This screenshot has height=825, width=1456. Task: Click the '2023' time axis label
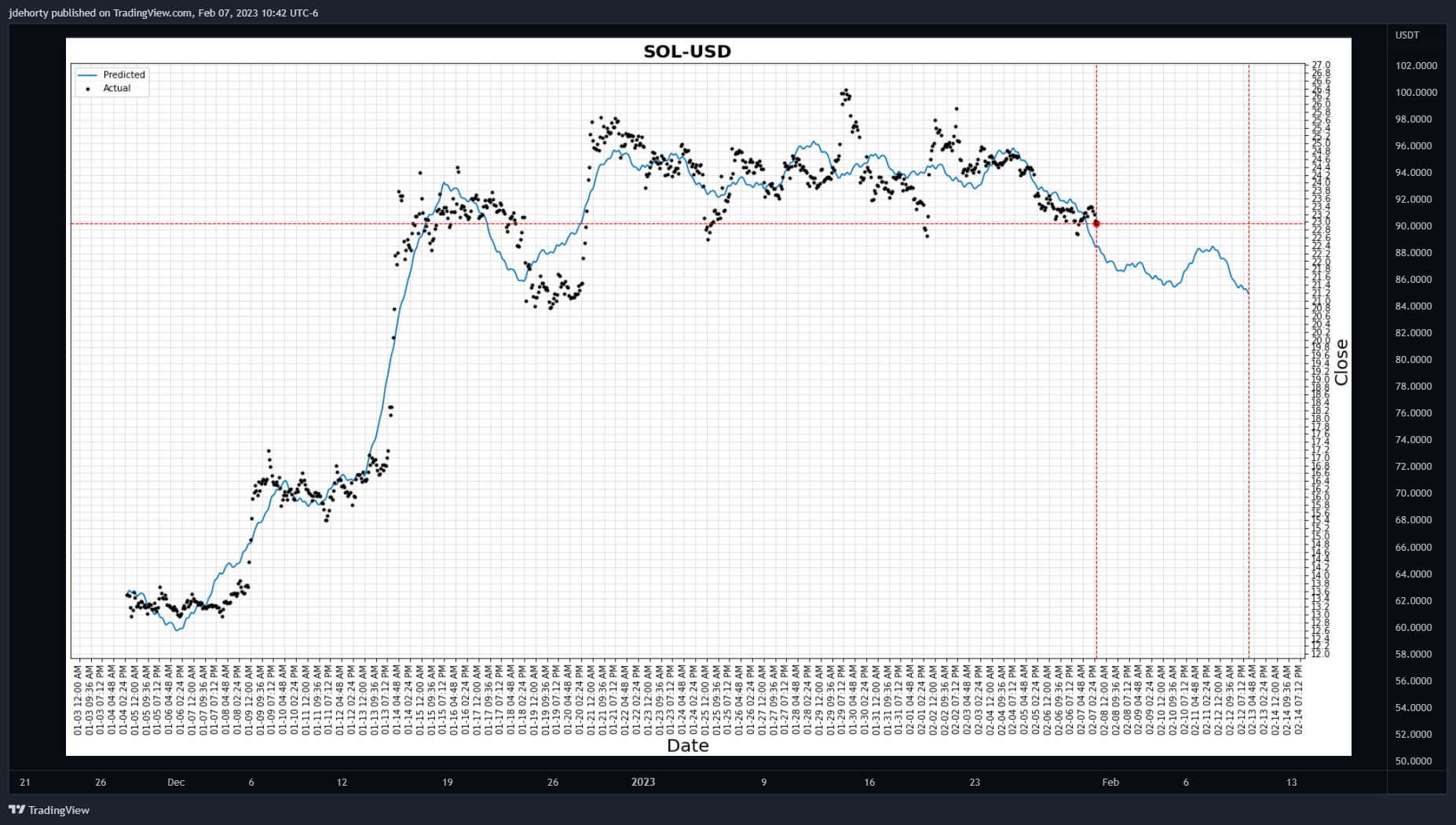coord(643,782)
